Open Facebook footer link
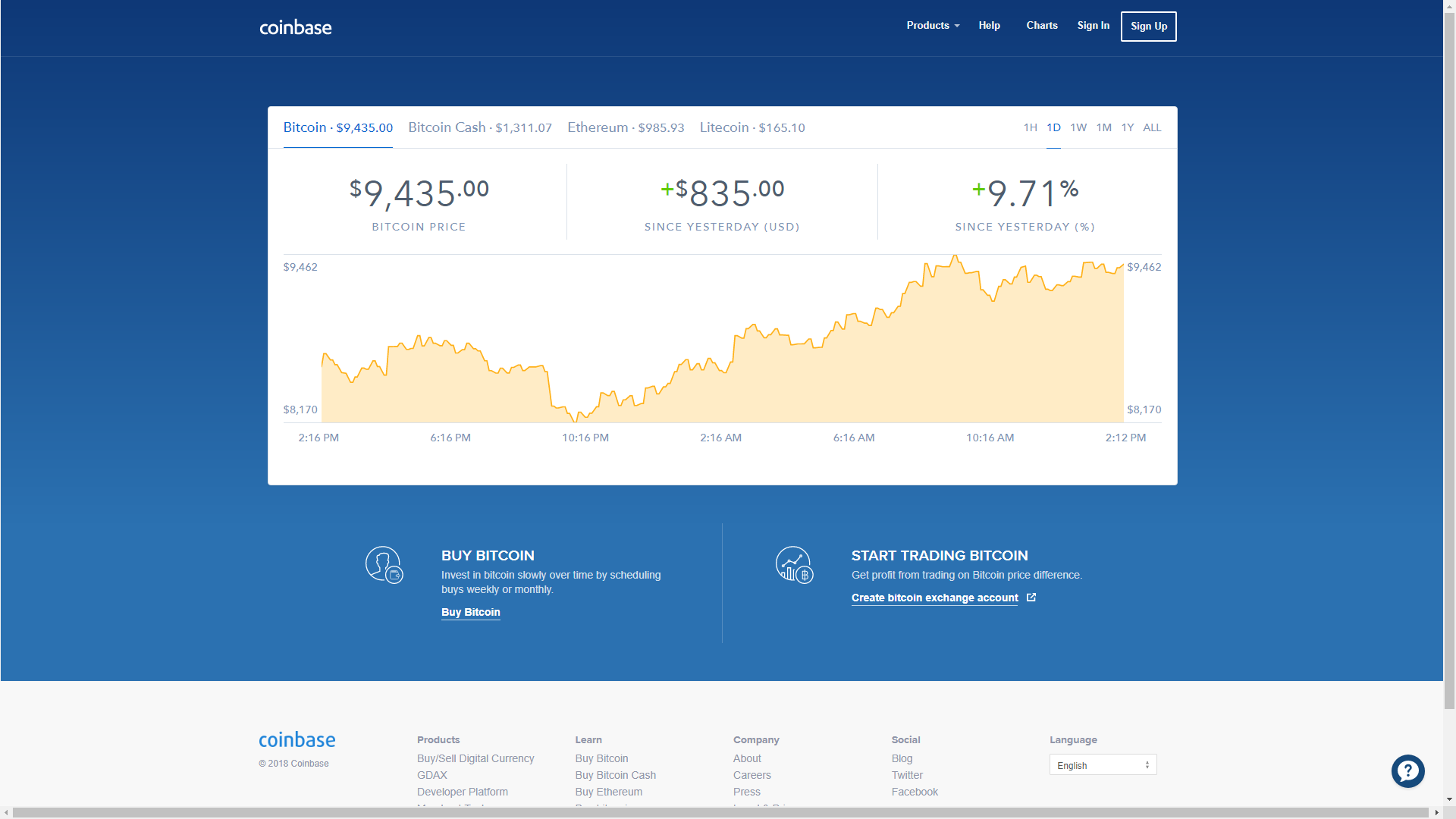The image size is (1456, 819). [915, 792]
